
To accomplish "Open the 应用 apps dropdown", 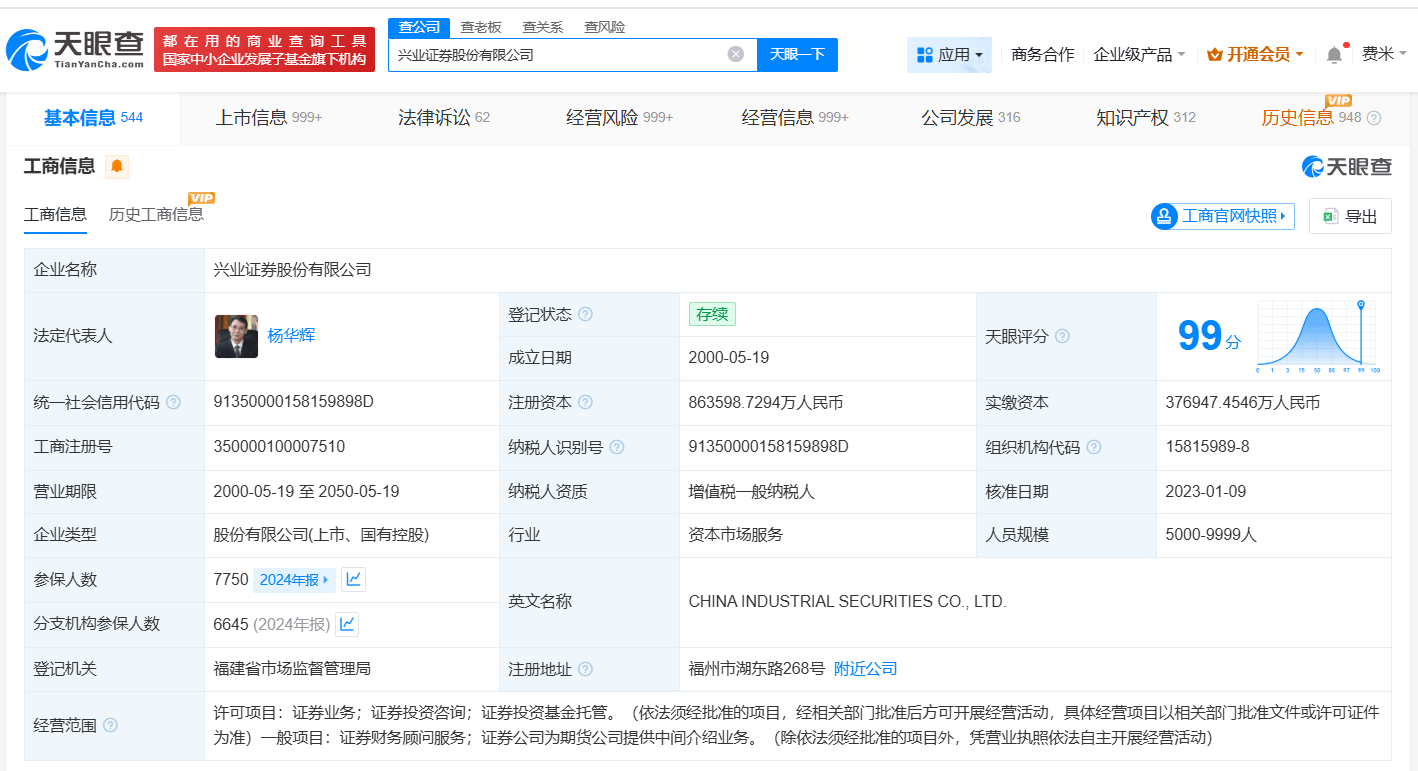I will [950, 54].
